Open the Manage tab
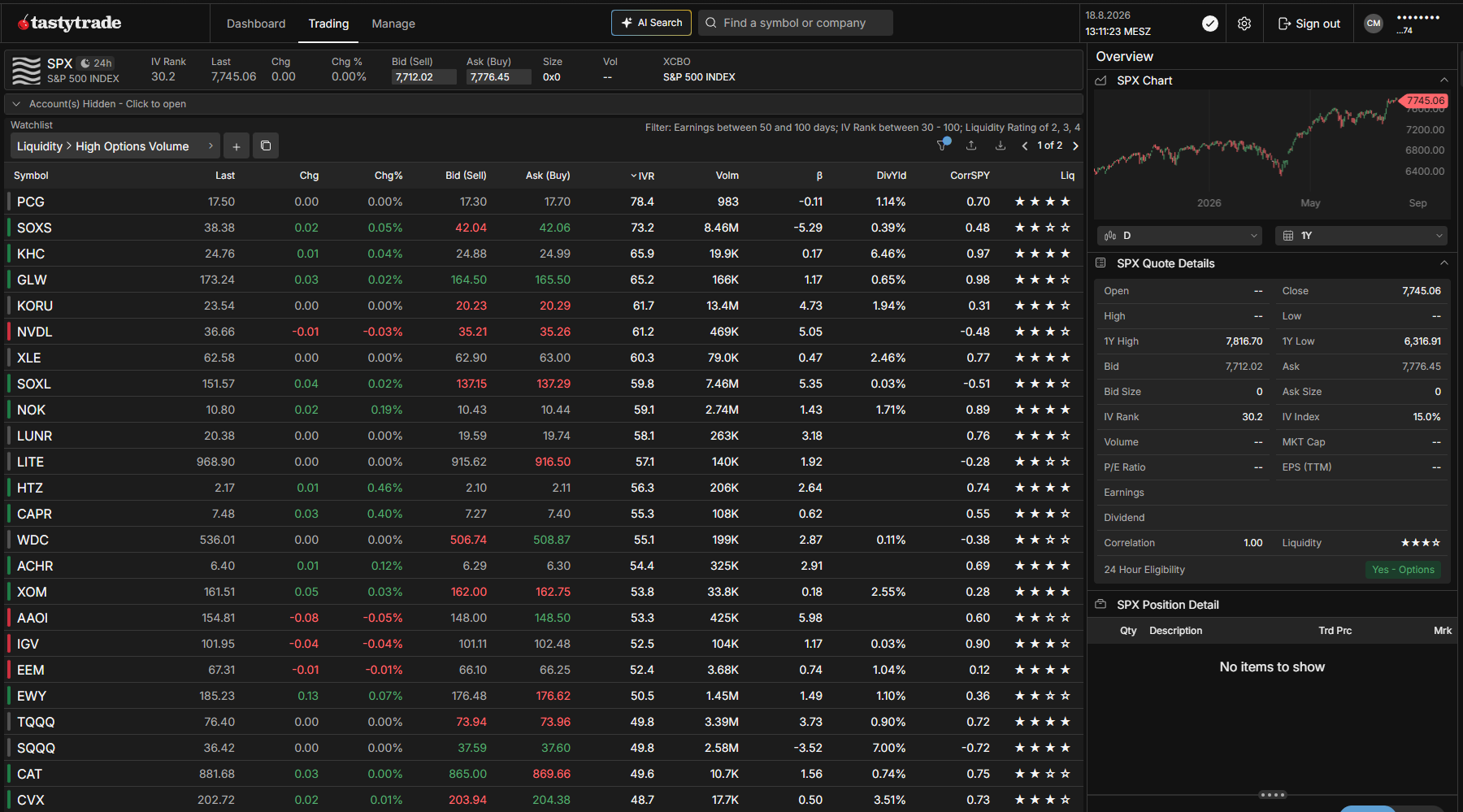This screenshot has height=812, width=1463. [393, 24]
